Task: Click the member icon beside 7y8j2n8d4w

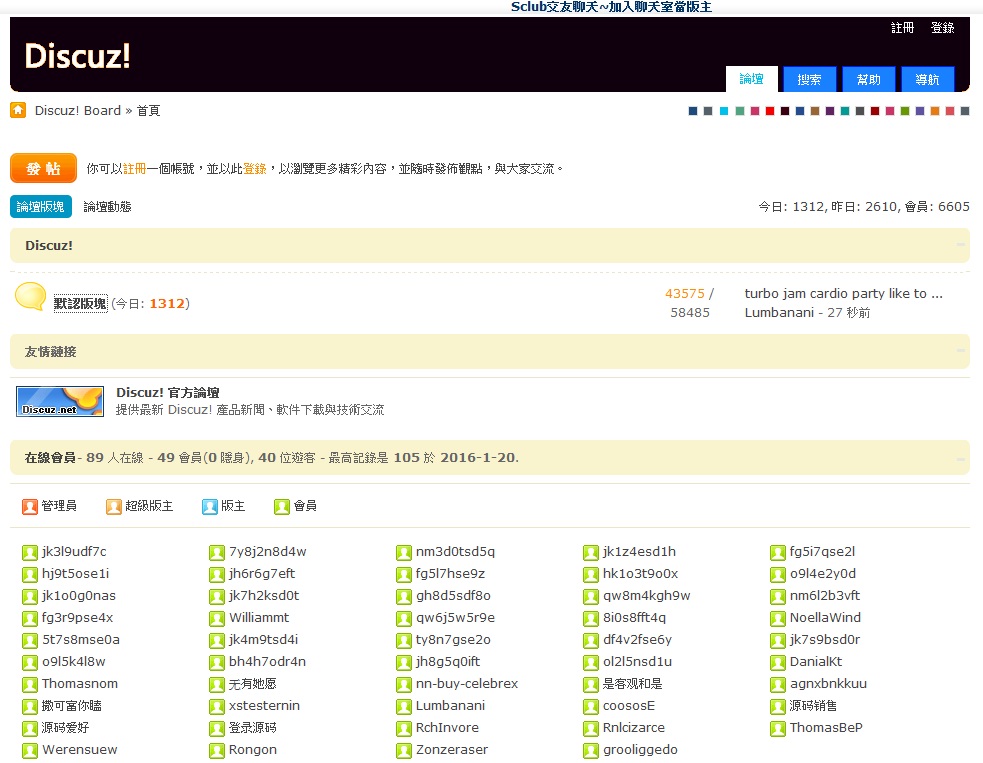Action: point(217,552)
